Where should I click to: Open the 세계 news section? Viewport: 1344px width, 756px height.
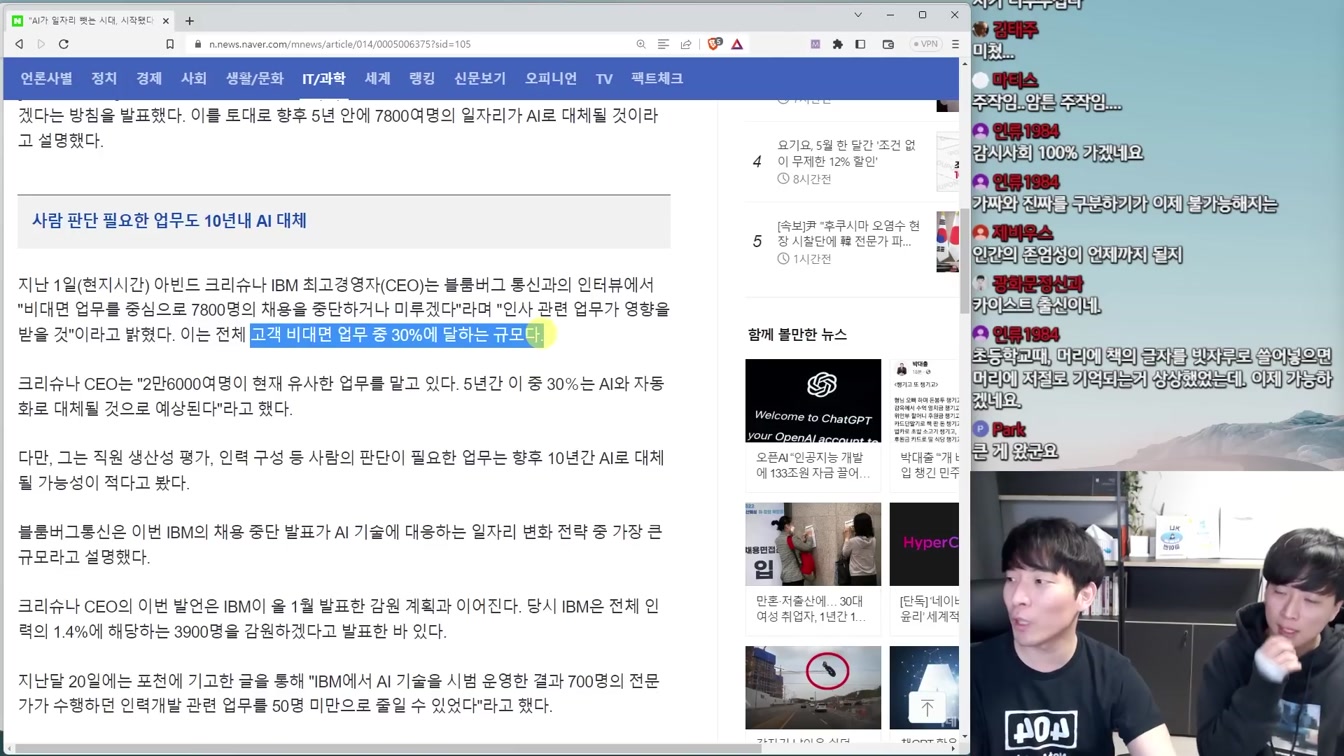point(377,78)
